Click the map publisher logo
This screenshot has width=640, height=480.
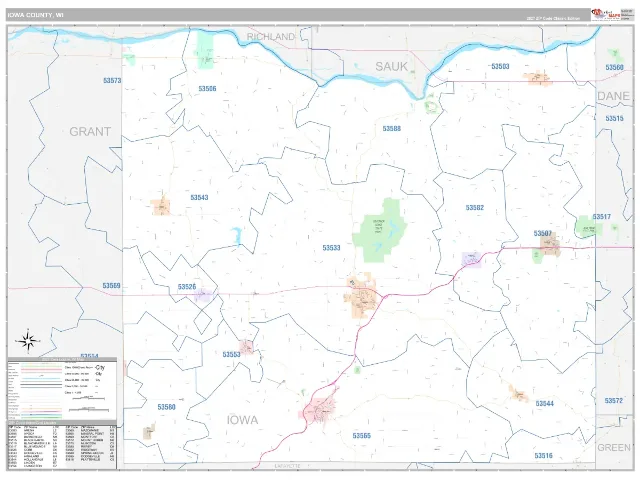606,15
